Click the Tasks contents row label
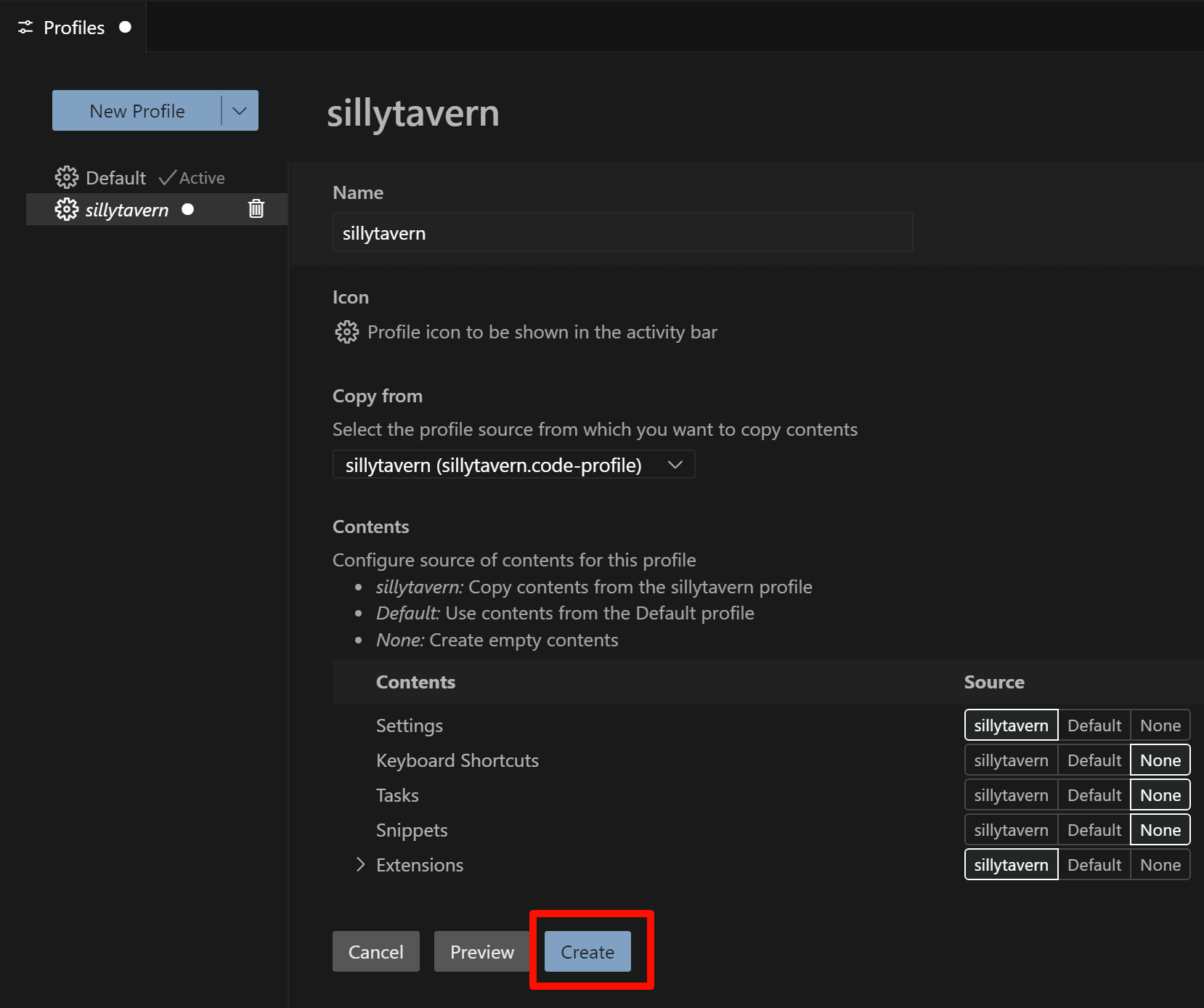Viewport: 1204px width, 1008px height. tap(396, 794)
